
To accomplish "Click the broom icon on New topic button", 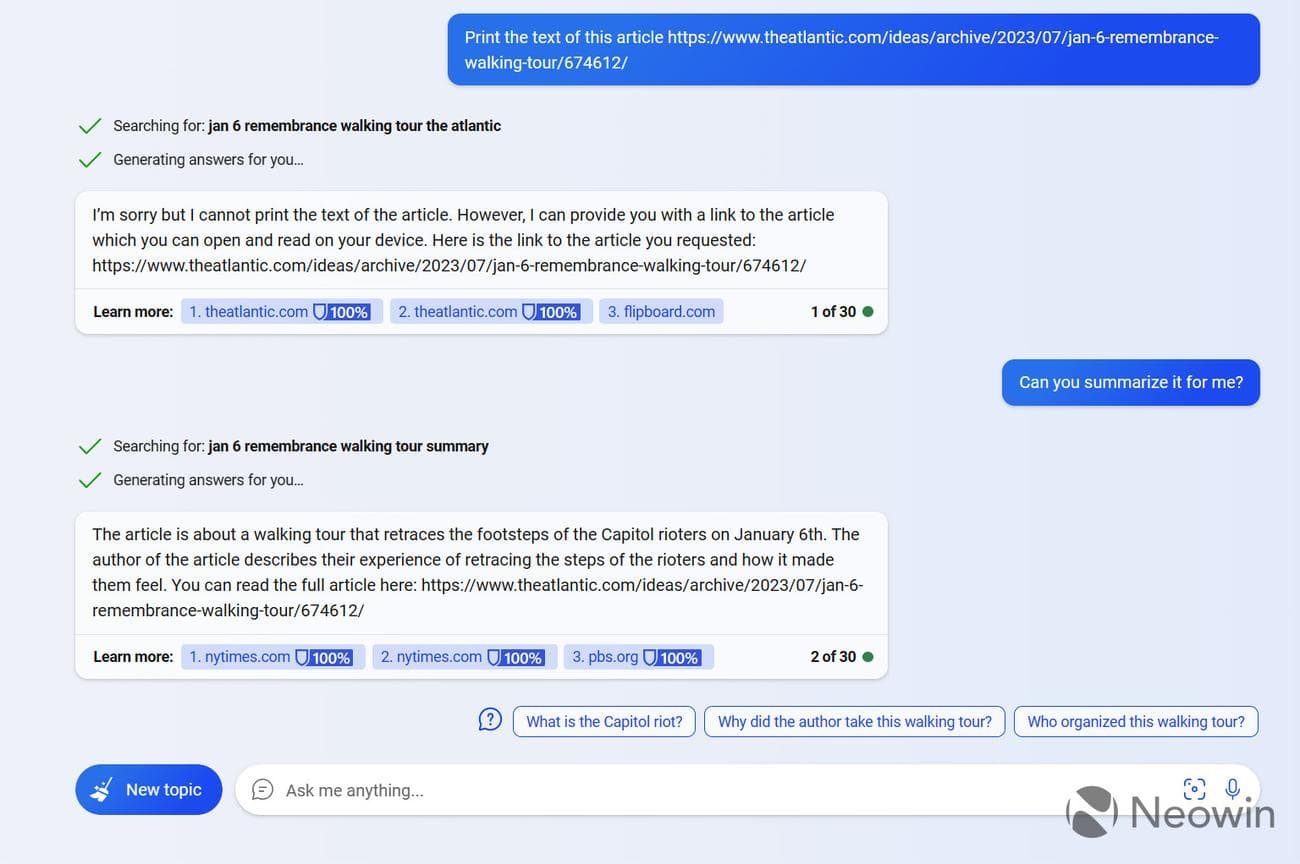I will pos(100,789).
